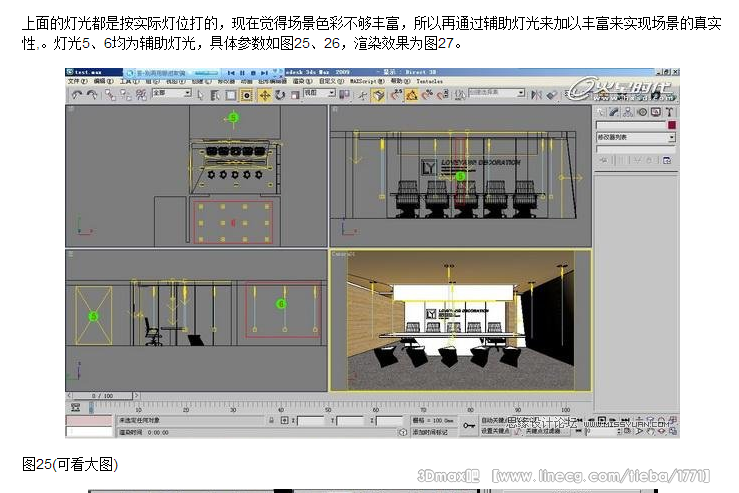Skip to next track in media widget

tap(265, 73)
